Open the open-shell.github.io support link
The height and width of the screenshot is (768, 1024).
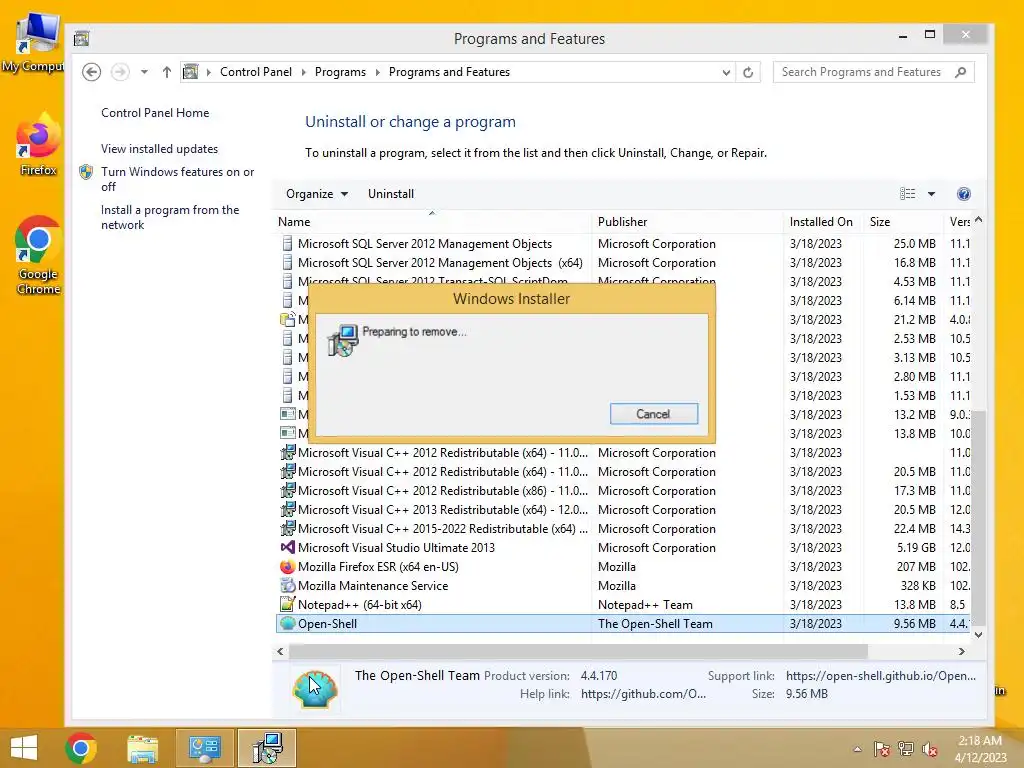[880, 676]
